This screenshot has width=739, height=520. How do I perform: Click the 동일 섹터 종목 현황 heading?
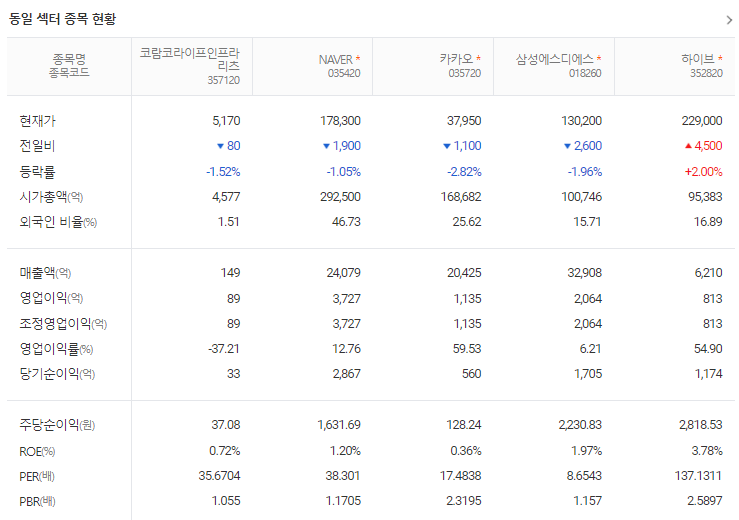point(62,19)
